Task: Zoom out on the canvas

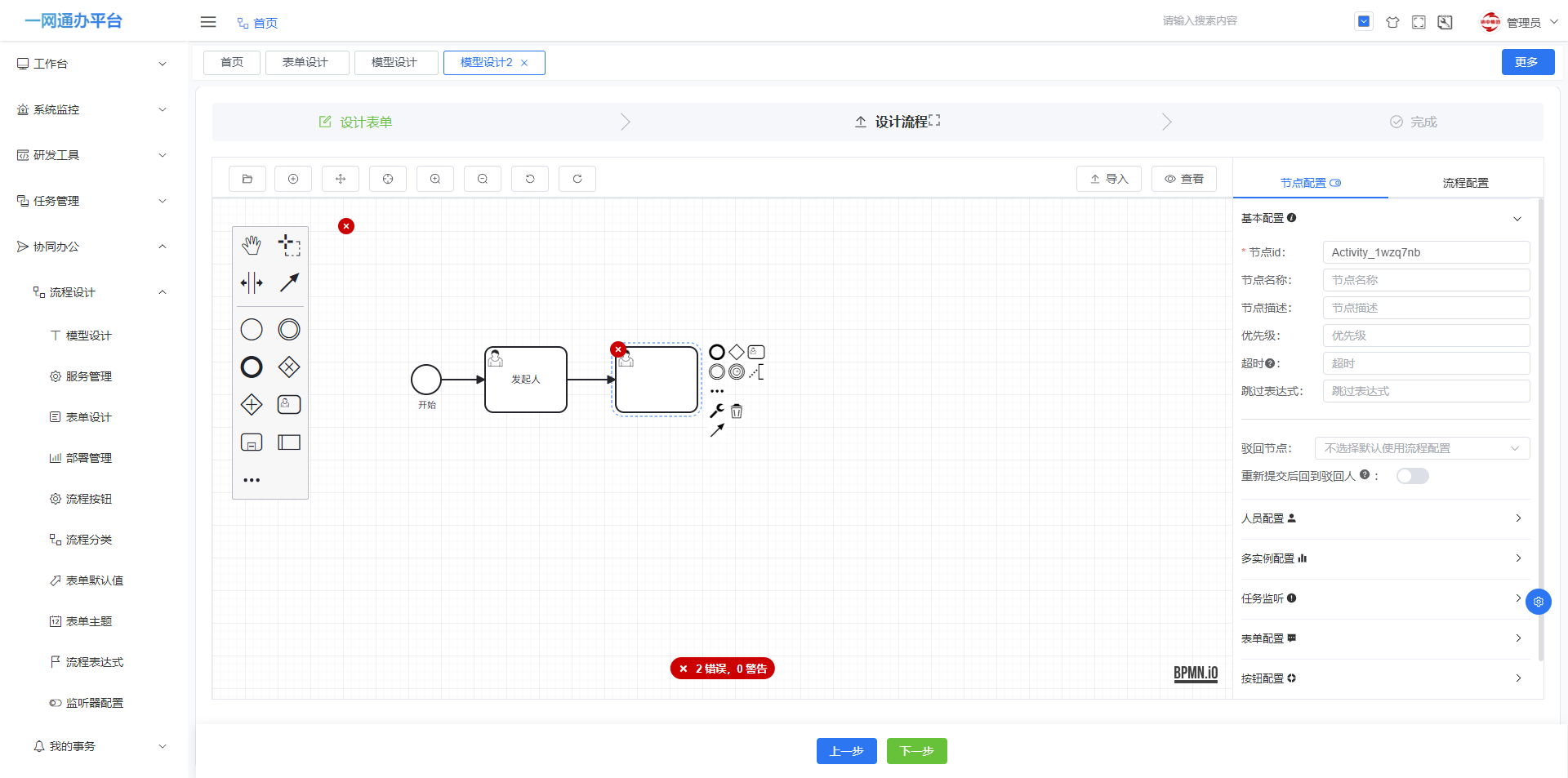Action: pos(483,179)
